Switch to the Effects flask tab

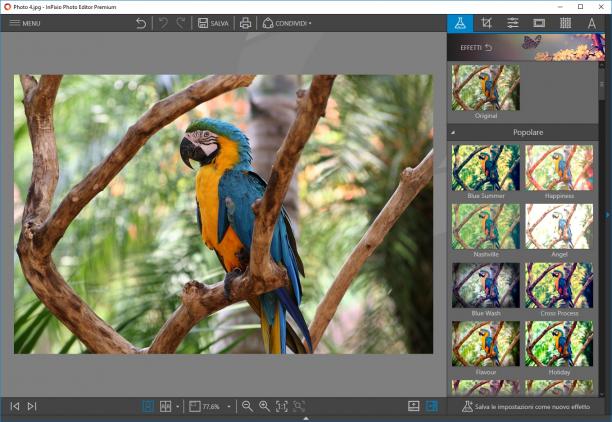point(460,23)
